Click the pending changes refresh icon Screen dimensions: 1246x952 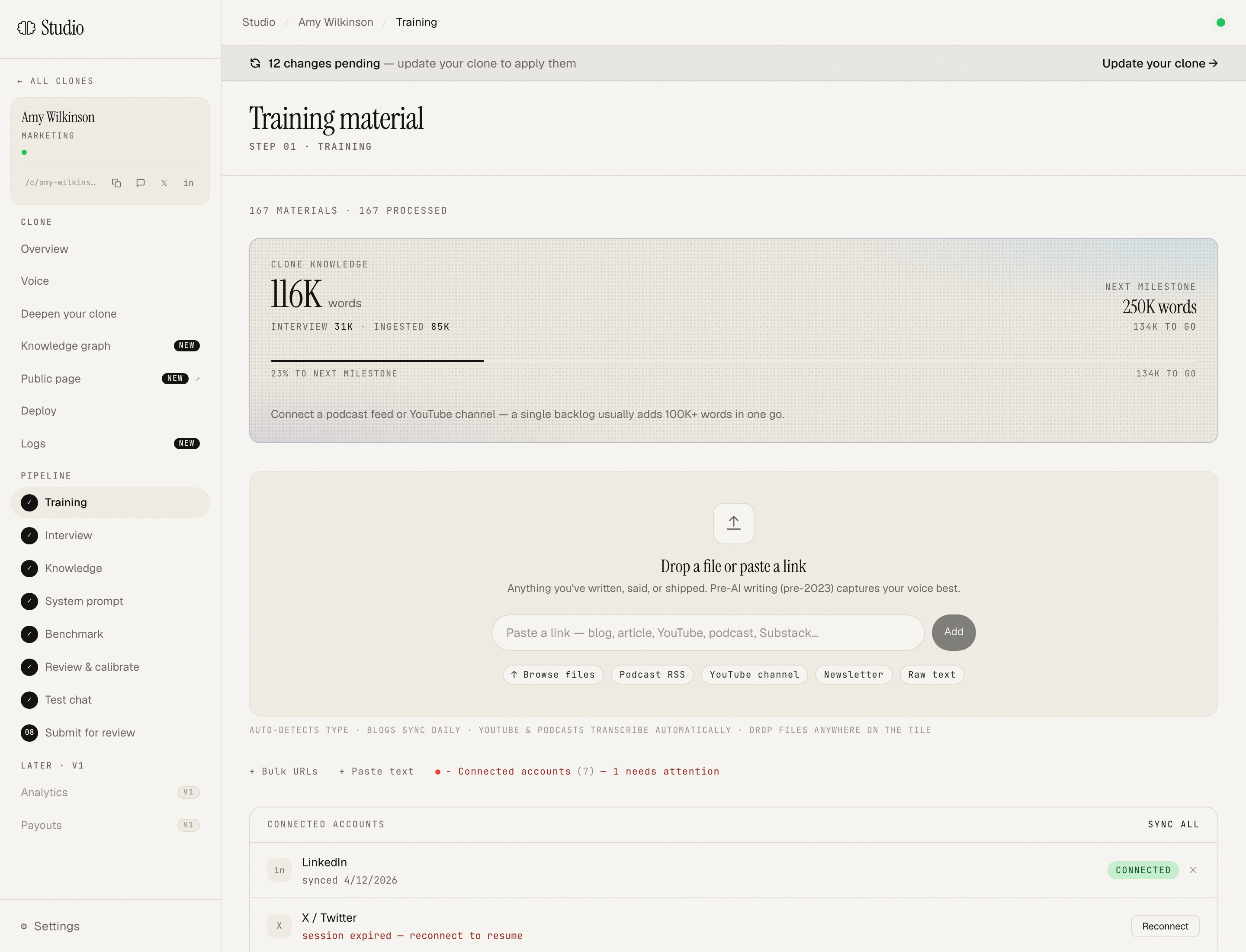(256, 64)
